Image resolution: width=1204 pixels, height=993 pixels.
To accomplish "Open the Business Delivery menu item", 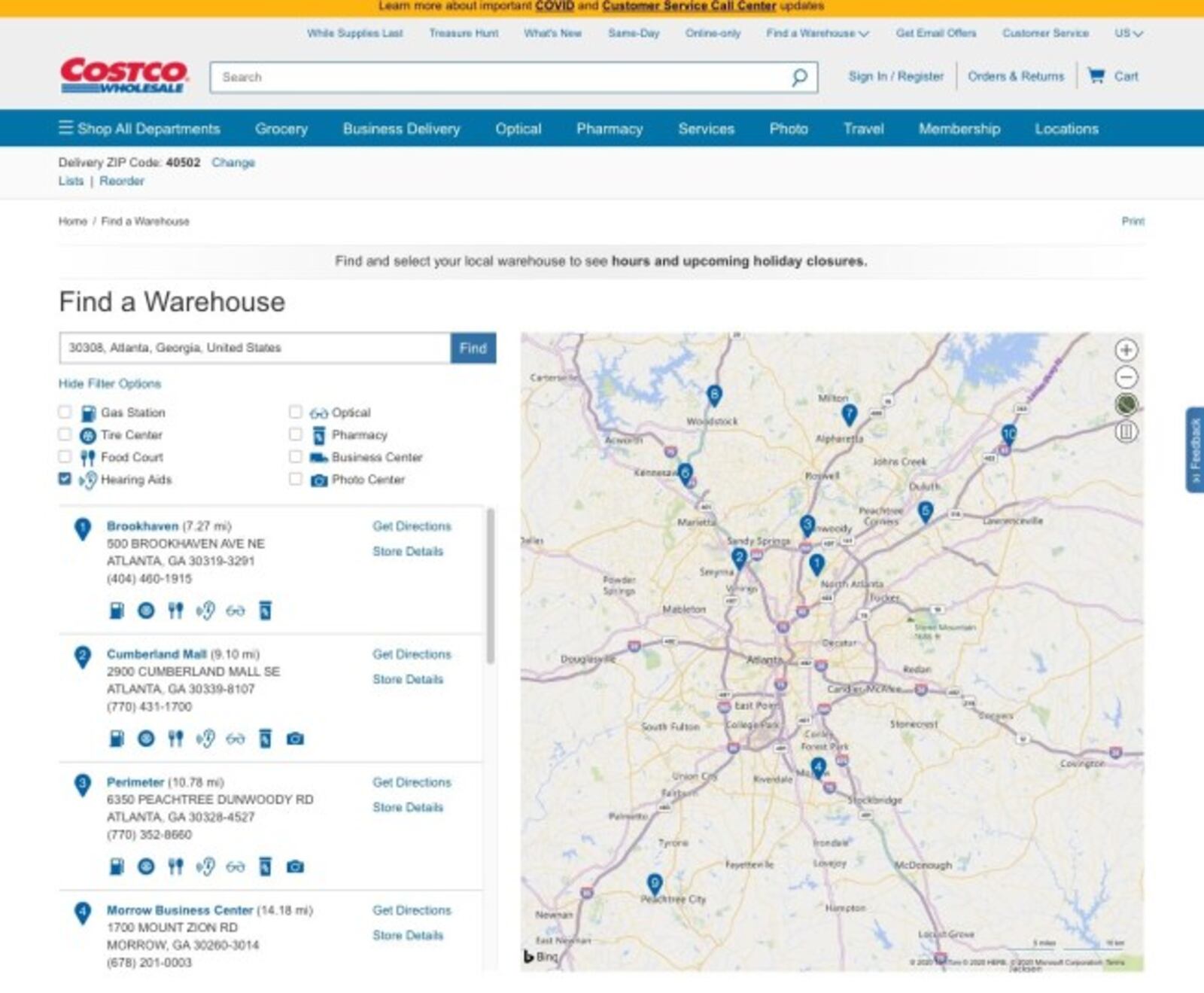I will (x=401, y=129).
